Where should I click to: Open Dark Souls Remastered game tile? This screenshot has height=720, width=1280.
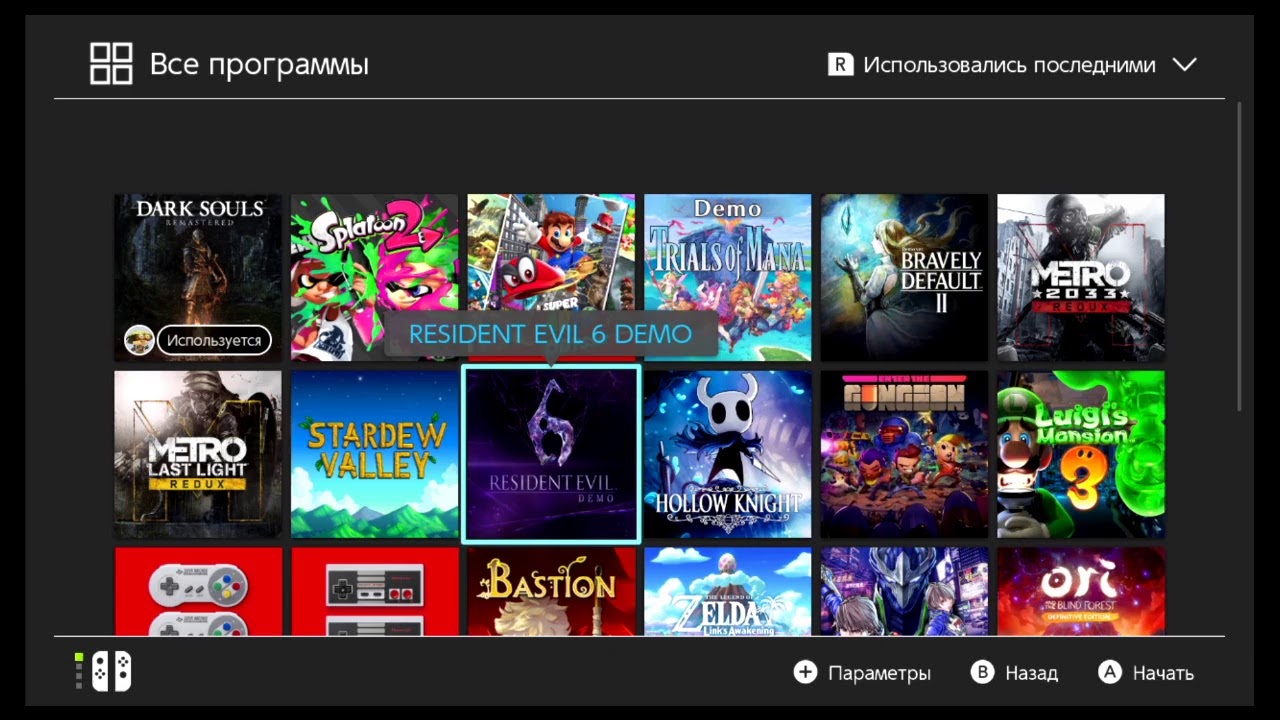click(198, 277)
